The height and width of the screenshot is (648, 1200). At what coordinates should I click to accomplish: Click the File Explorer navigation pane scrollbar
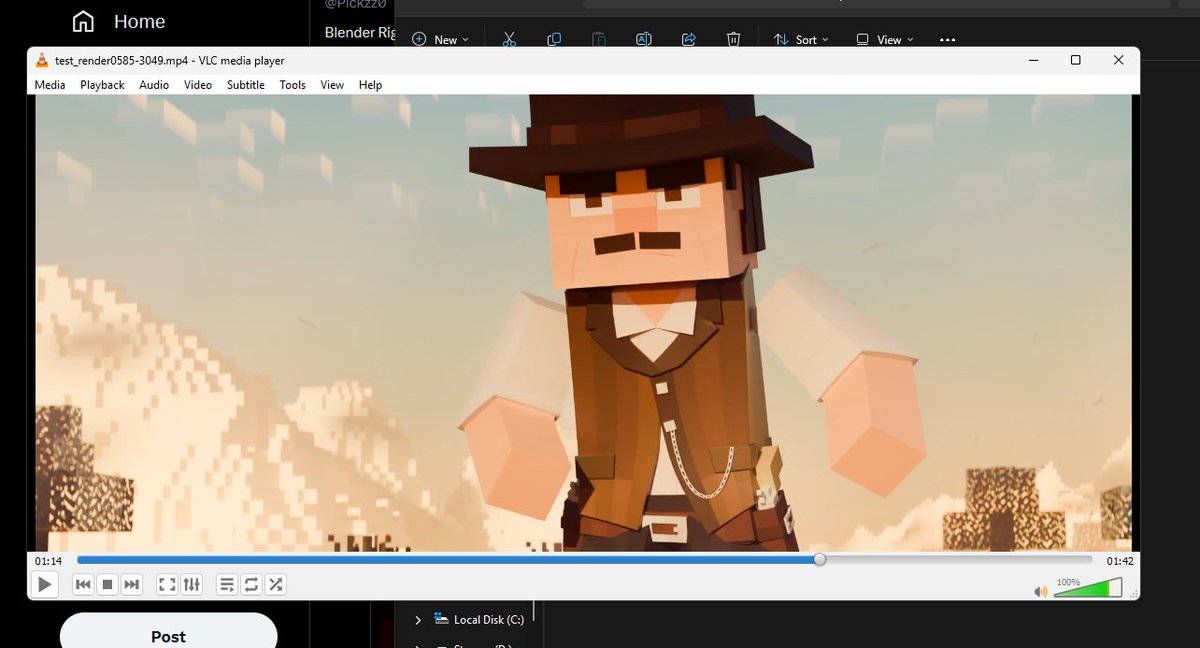[x=534, y=612]
